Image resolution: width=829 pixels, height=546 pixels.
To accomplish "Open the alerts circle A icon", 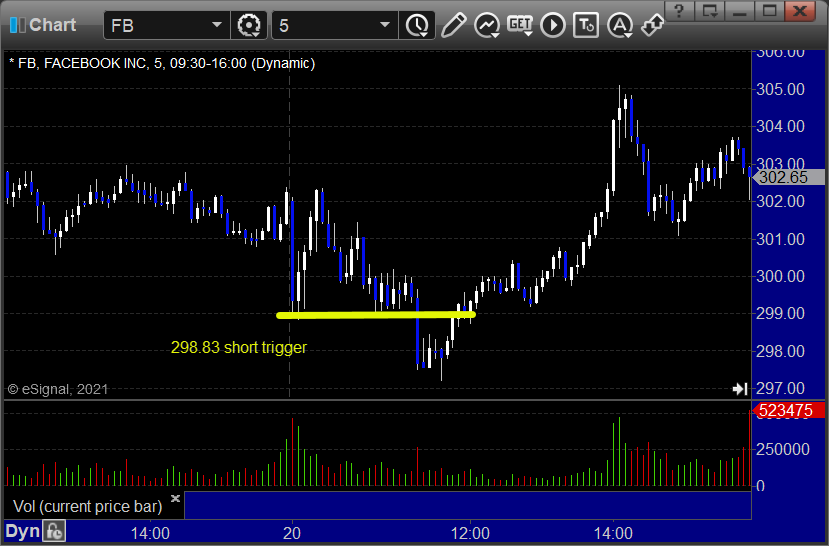I will click(620, 25).
